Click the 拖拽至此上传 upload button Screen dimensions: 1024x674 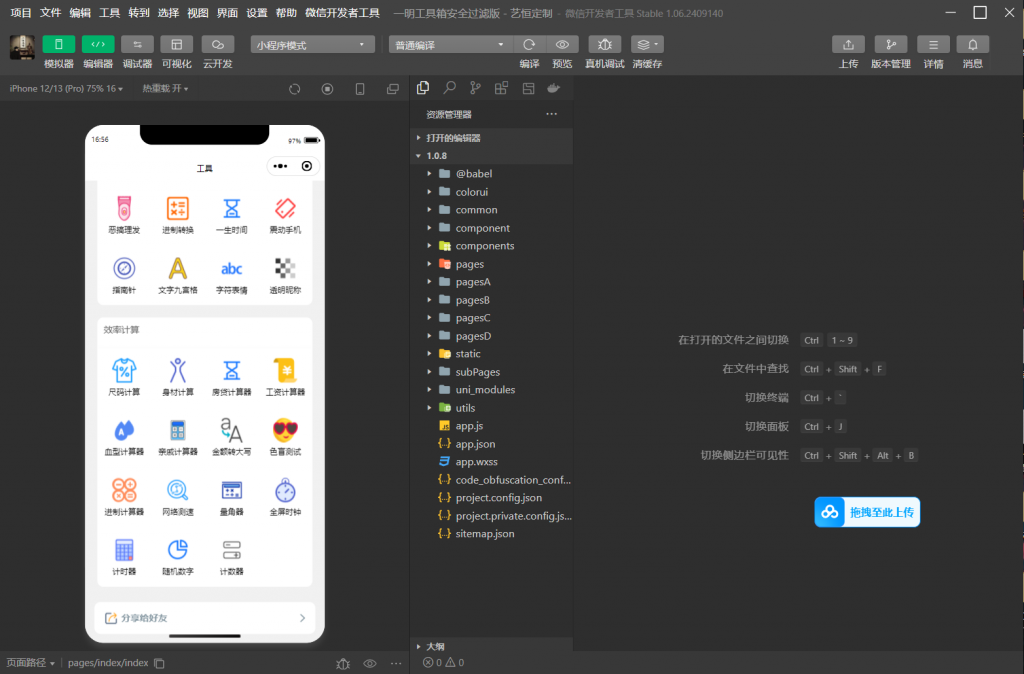[867, 512]
